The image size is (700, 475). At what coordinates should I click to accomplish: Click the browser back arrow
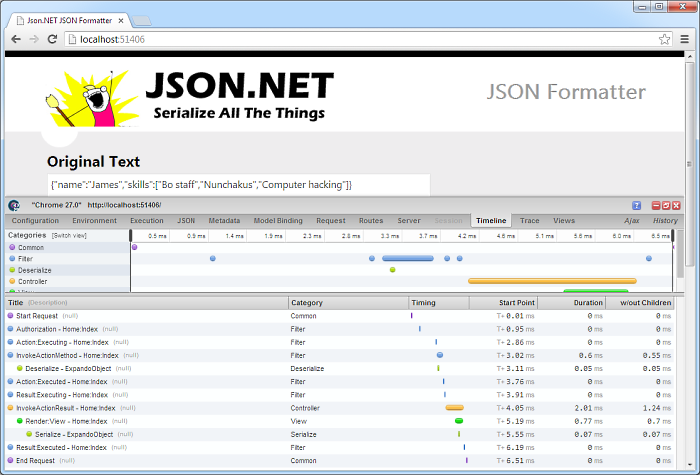pyautogui.click(x=16, y=39)
